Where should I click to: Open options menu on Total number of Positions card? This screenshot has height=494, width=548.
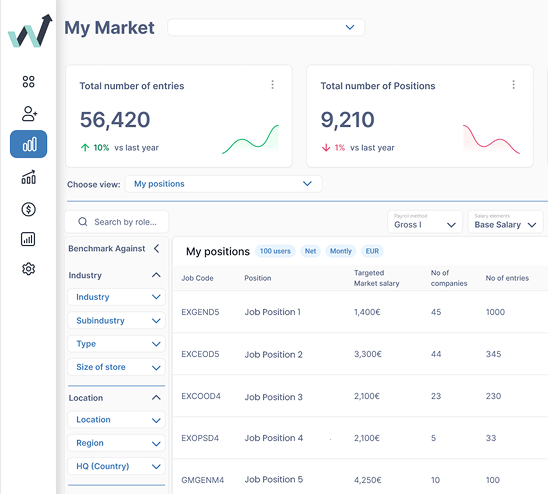click(x=513, y=85)
